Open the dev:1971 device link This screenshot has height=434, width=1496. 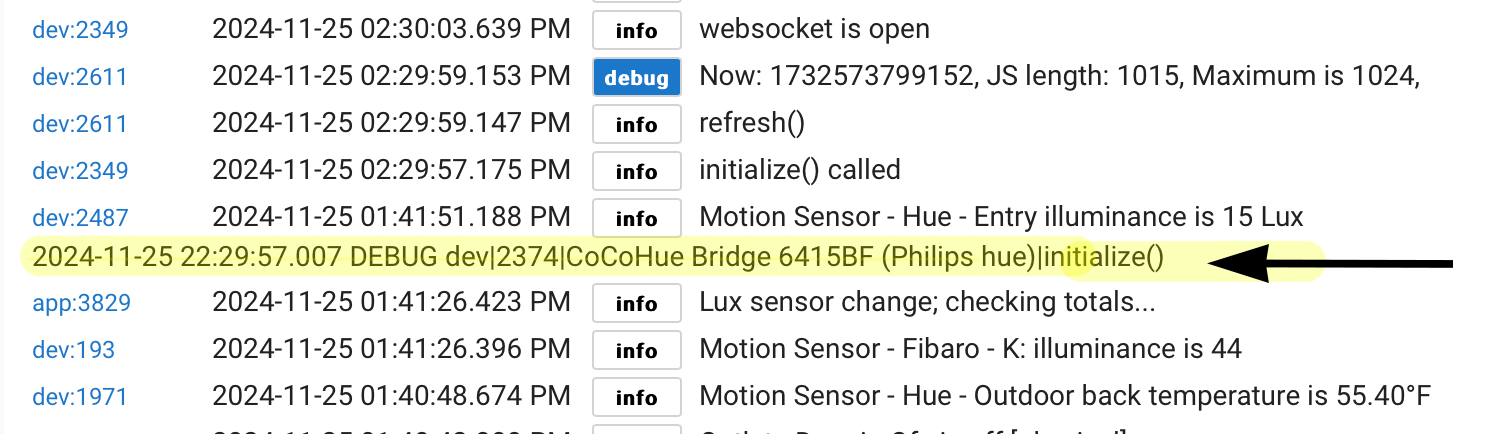[x=80, y=397]
